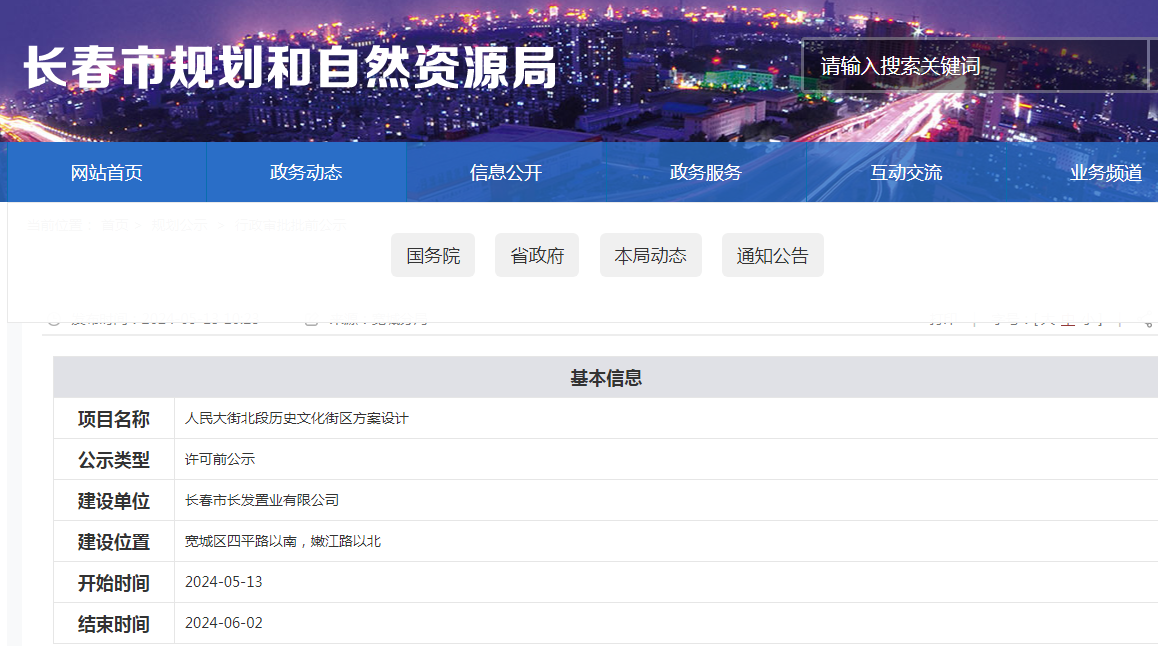Click the search button beside the keyword field
The image size is (1158, 646).
point(1153,66)
